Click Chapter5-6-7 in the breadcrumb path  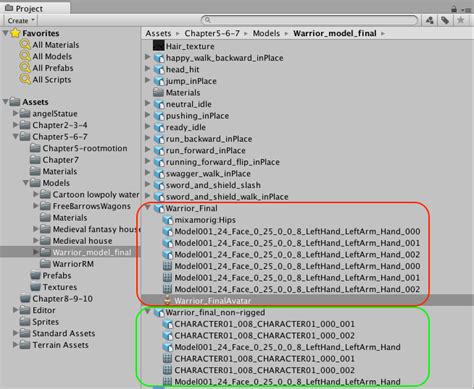[212, 33]
